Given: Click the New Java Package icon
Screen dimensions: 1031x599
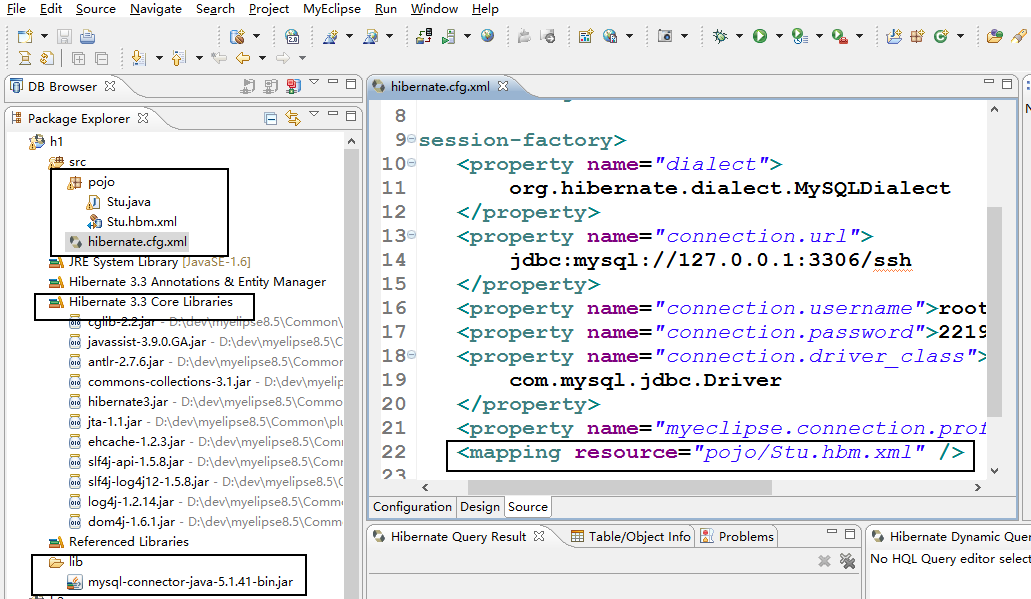Looking at the screenshot, I should point(917,36).
